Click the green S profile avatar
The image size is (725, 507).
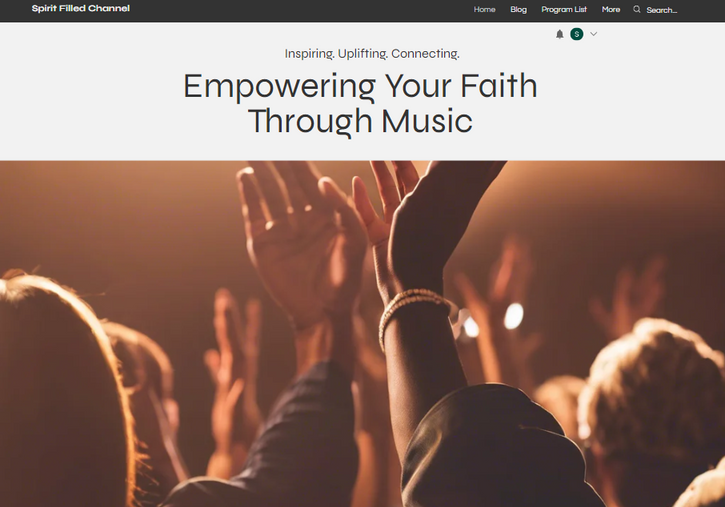point(577,34)
